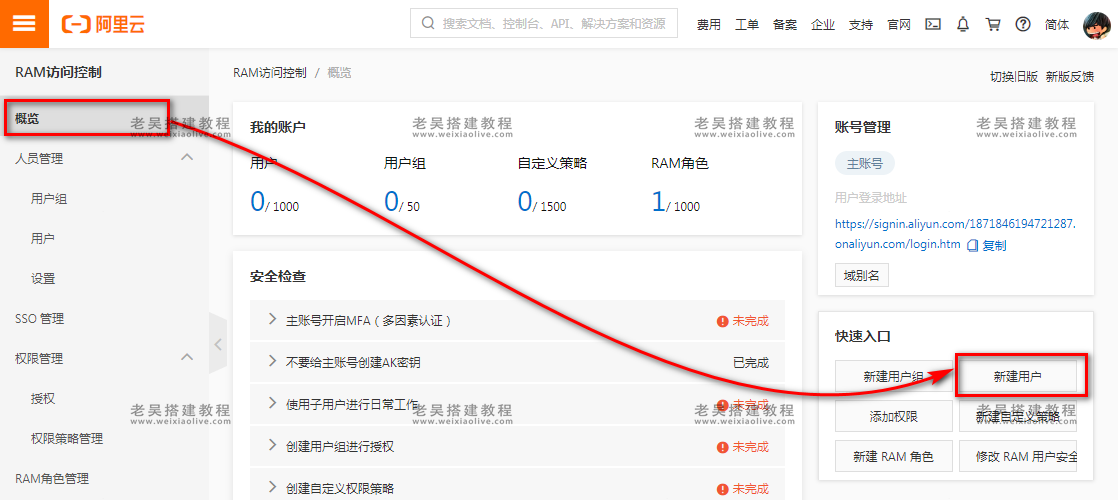The width and height of the screenshot is (1118, 500).
Task: Click the RAM角色 count 1/1000
Action: [676, 203]
